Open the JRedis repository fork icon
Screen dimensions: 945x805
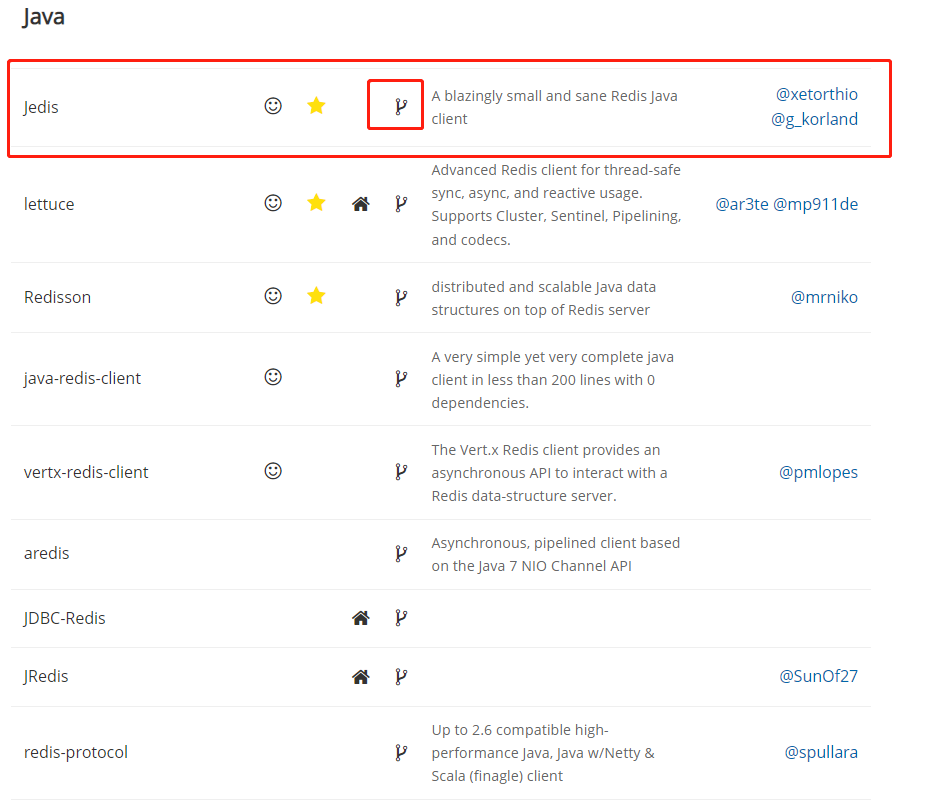(401, 676)
